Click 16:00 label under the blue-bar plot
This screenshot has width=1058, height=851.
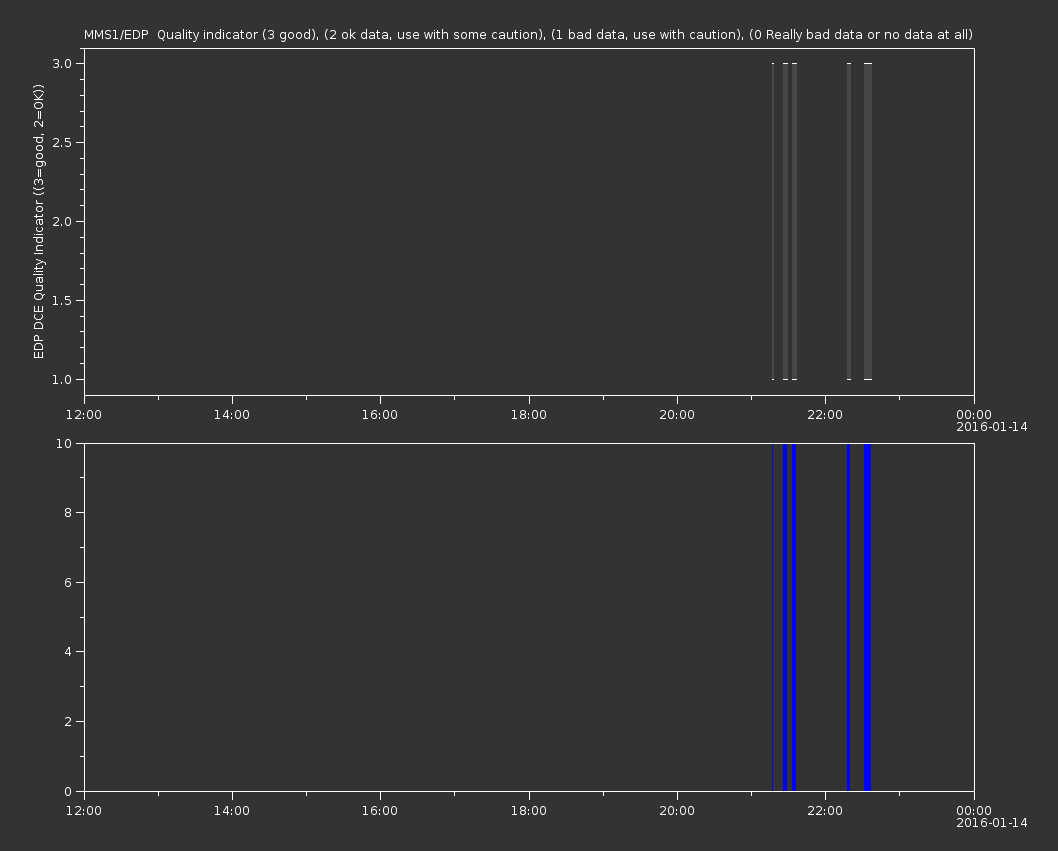380,811
